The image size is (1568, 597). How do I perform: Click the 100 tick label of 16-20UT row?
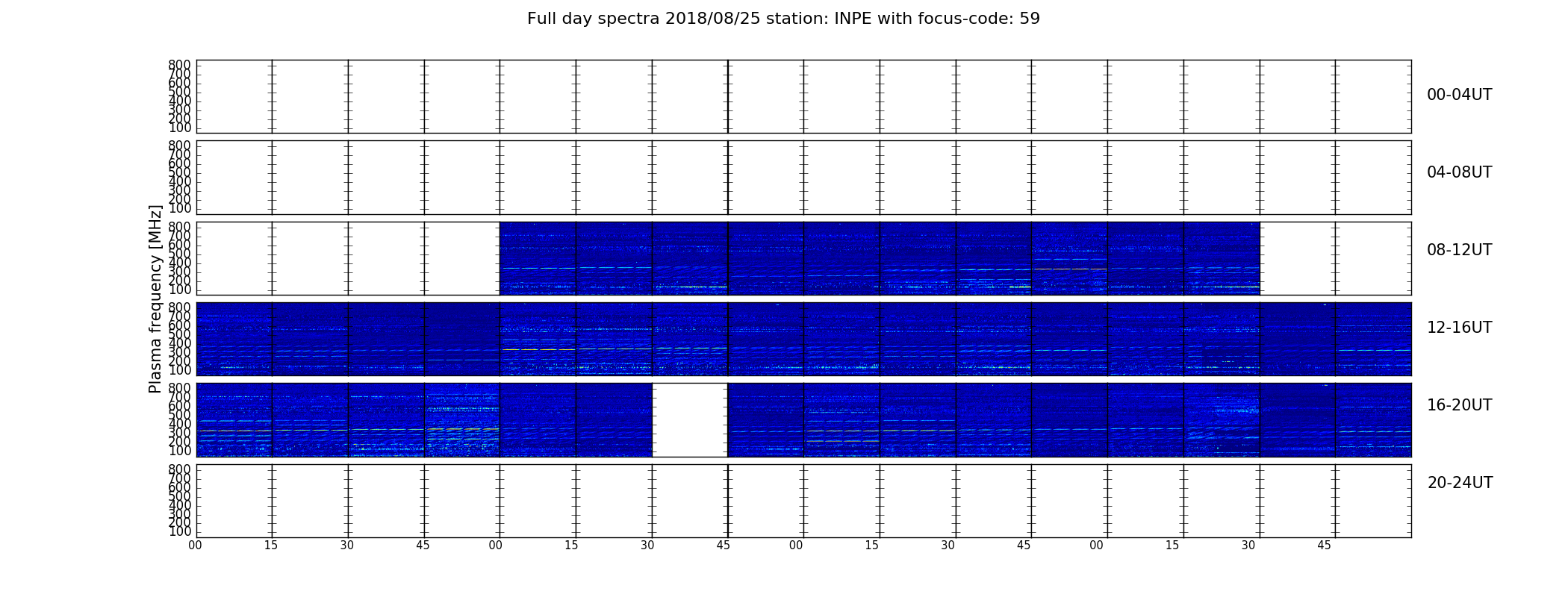[x=179, y=451]
